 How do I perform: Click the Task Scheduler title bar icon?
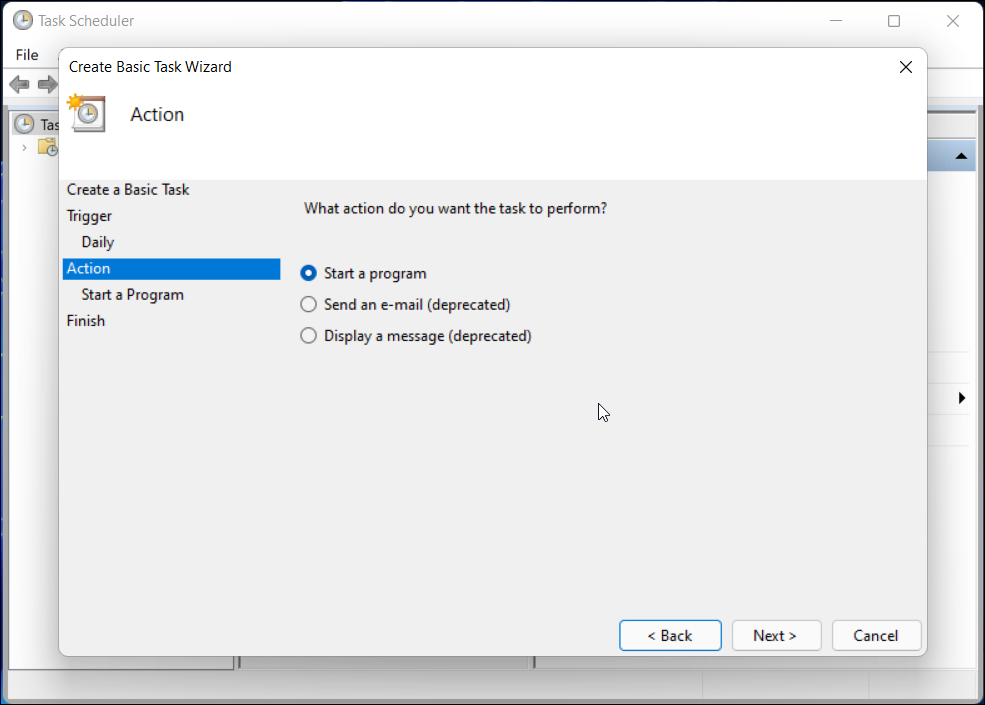22,20
